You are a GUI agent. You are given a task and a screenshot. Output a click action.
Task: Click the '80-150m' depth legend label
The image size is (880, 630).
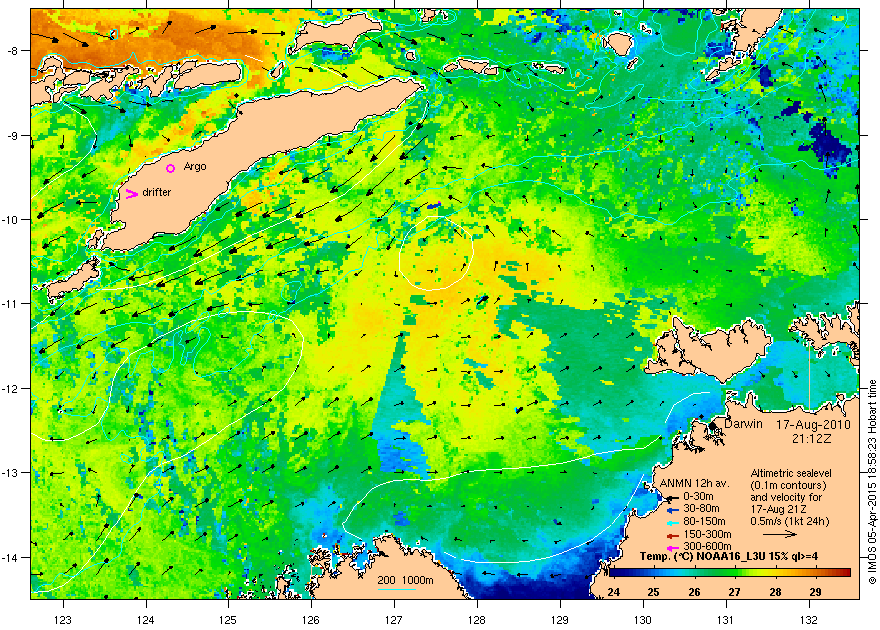[704, 522]
